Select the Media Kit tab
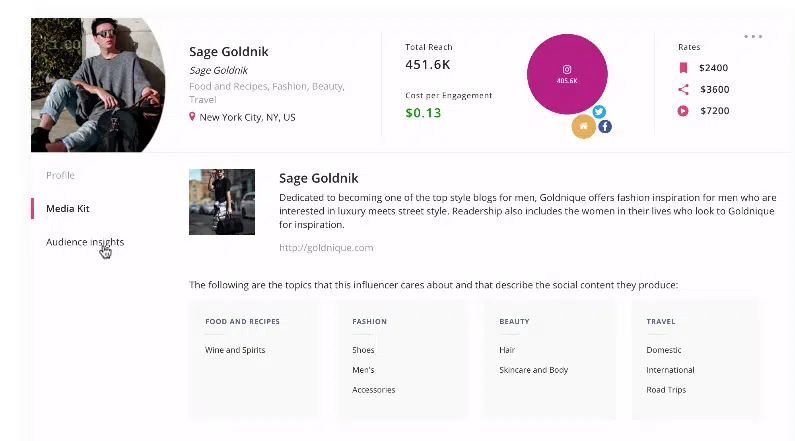Screen dimensions: 795x441 pos(67,208)
